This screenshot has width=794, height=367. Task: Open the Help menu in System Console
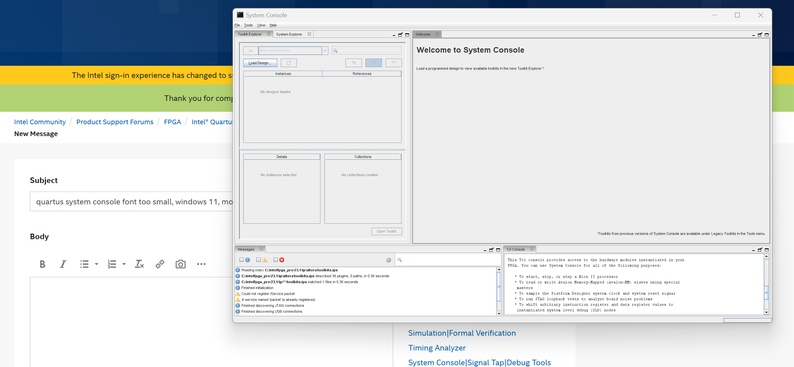(x=273, y=25)
